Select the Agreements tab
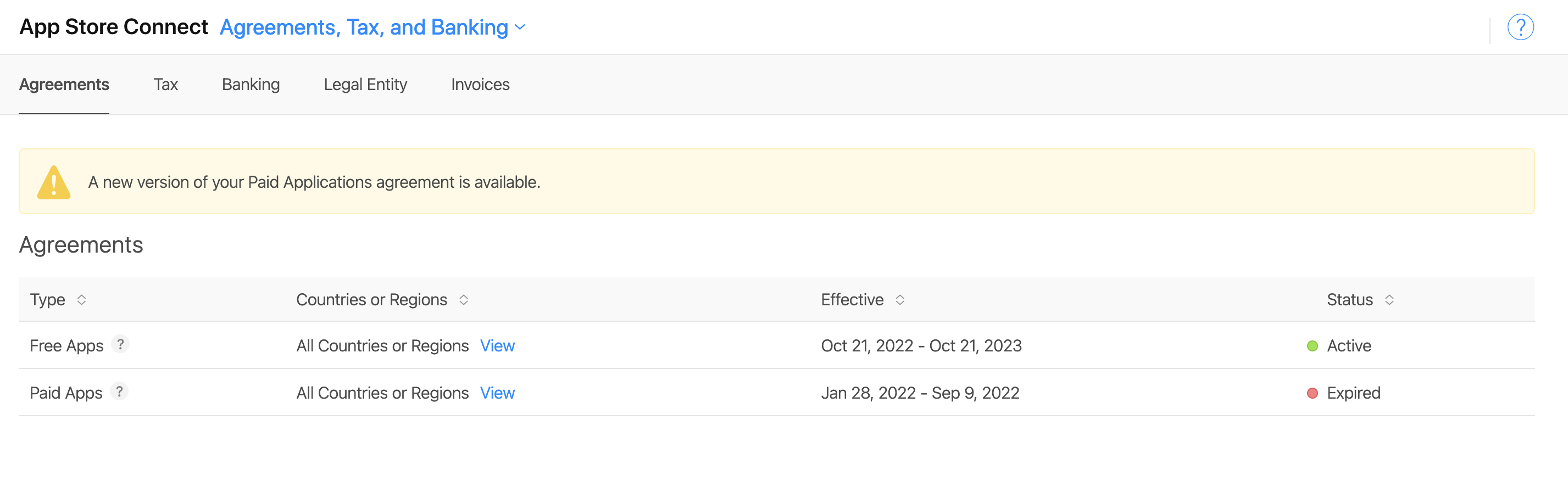 64,85
